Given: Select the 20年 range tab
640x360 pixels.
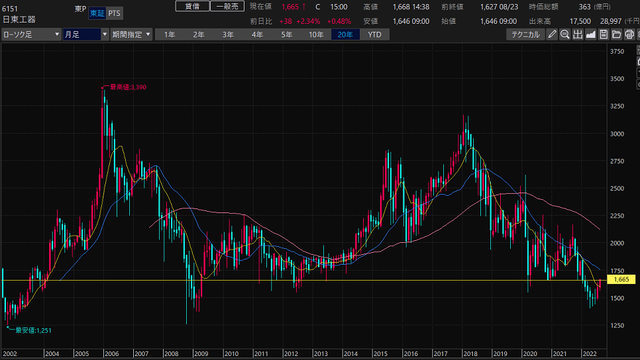Looking at the screenshot, I should 345,35.
